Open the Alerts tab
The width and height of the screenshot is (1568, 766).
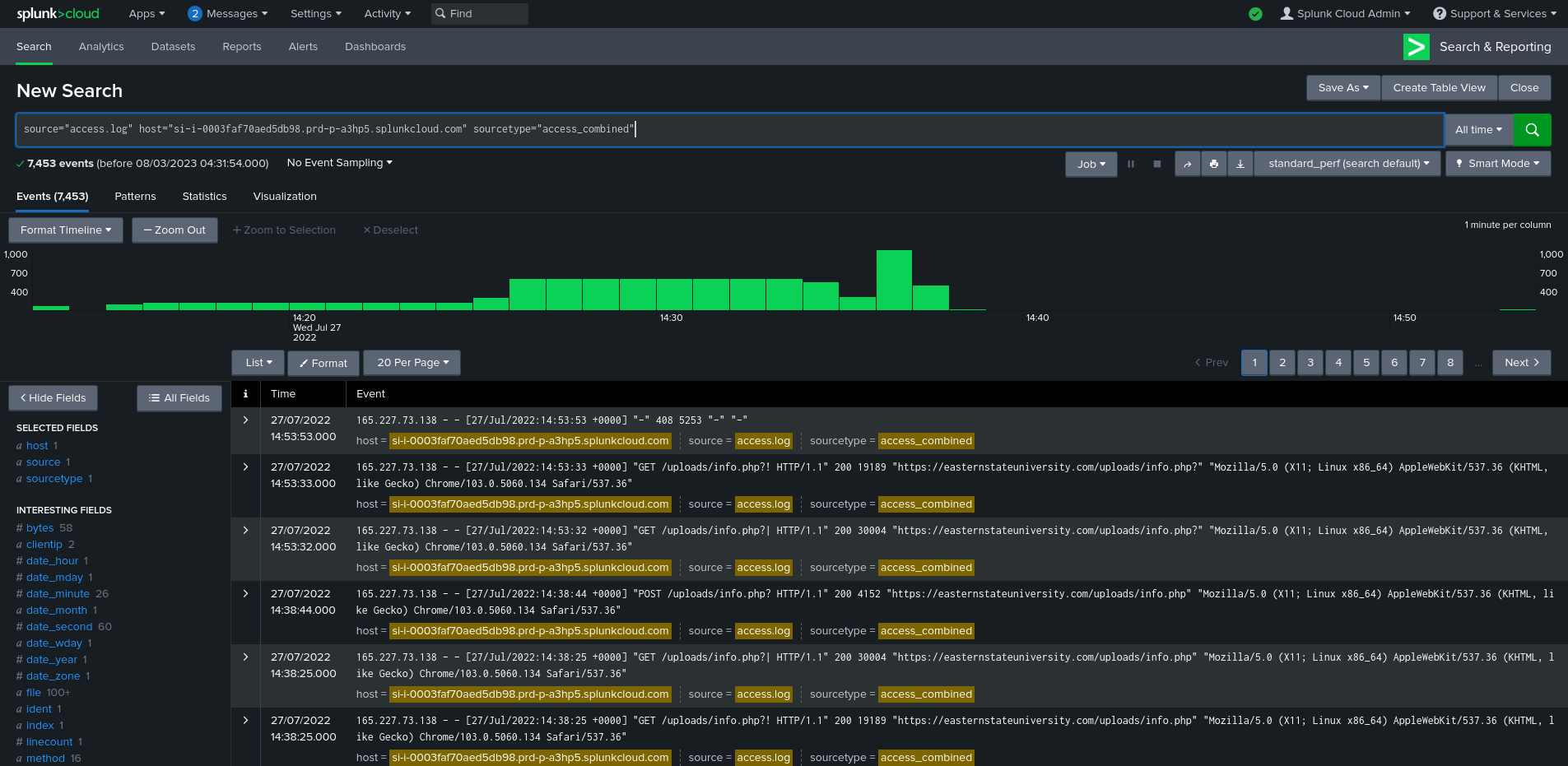[x=303, y=47]
